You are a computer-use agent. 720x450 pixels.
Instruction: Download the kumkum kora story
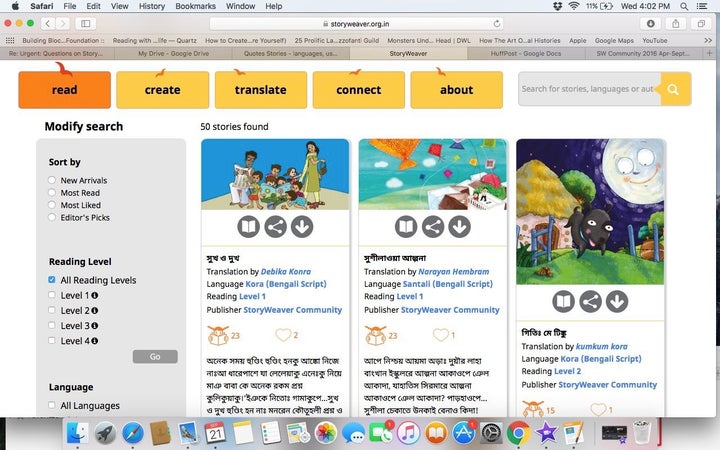point(617,302)
